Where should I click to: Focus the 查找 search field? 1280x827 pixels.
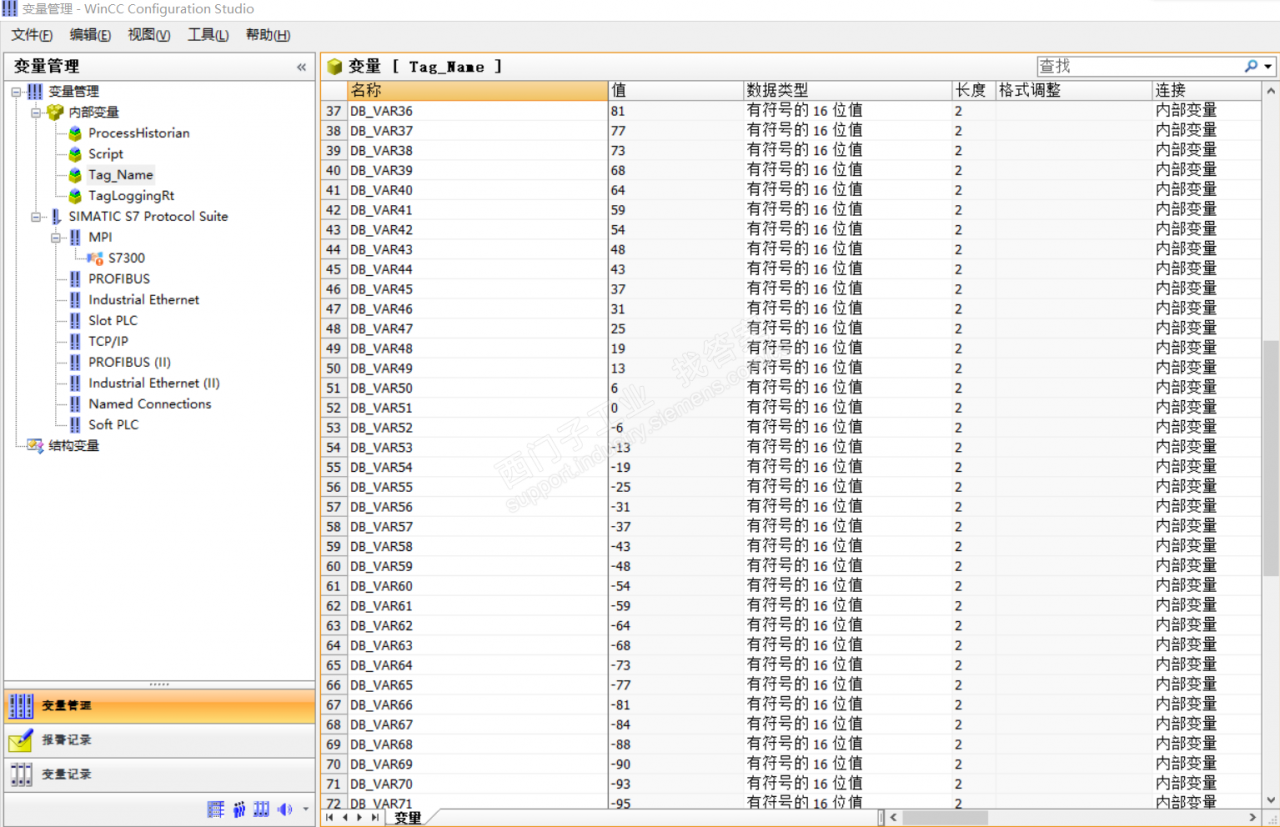[1138, 66]
